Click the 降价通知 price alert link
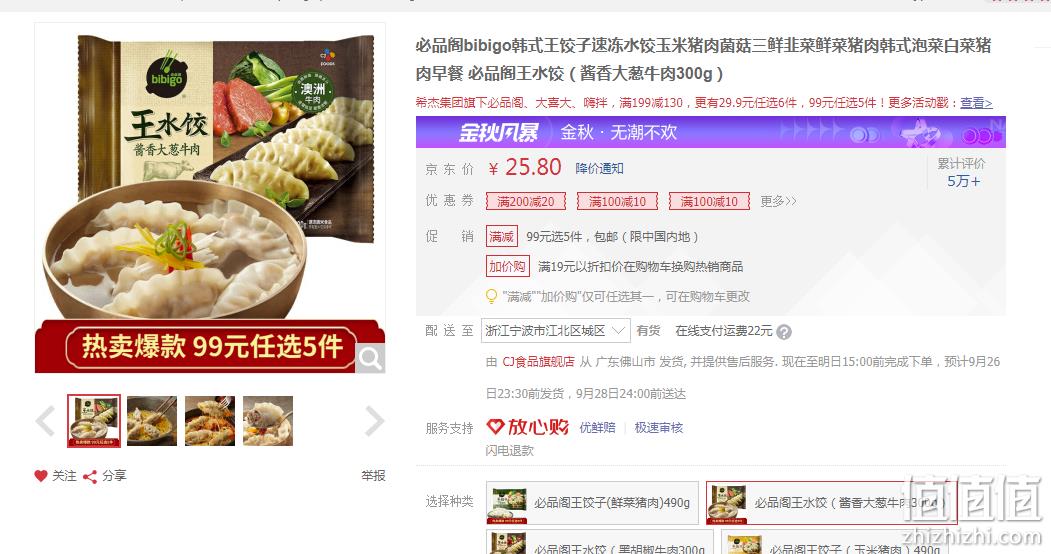 [x=599, y=168]
